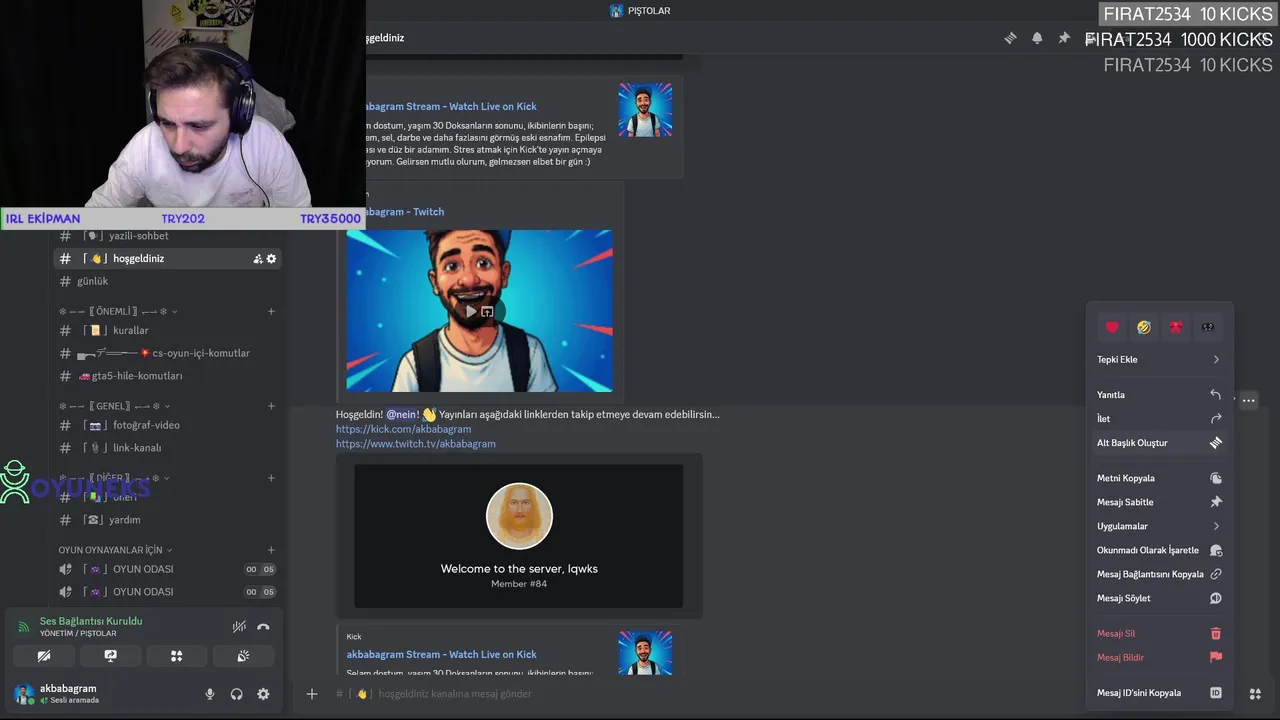This screenshot has height=720, width=1280.
Task: Select İlet to forward the message
Action: click(x=1159, y=419)
